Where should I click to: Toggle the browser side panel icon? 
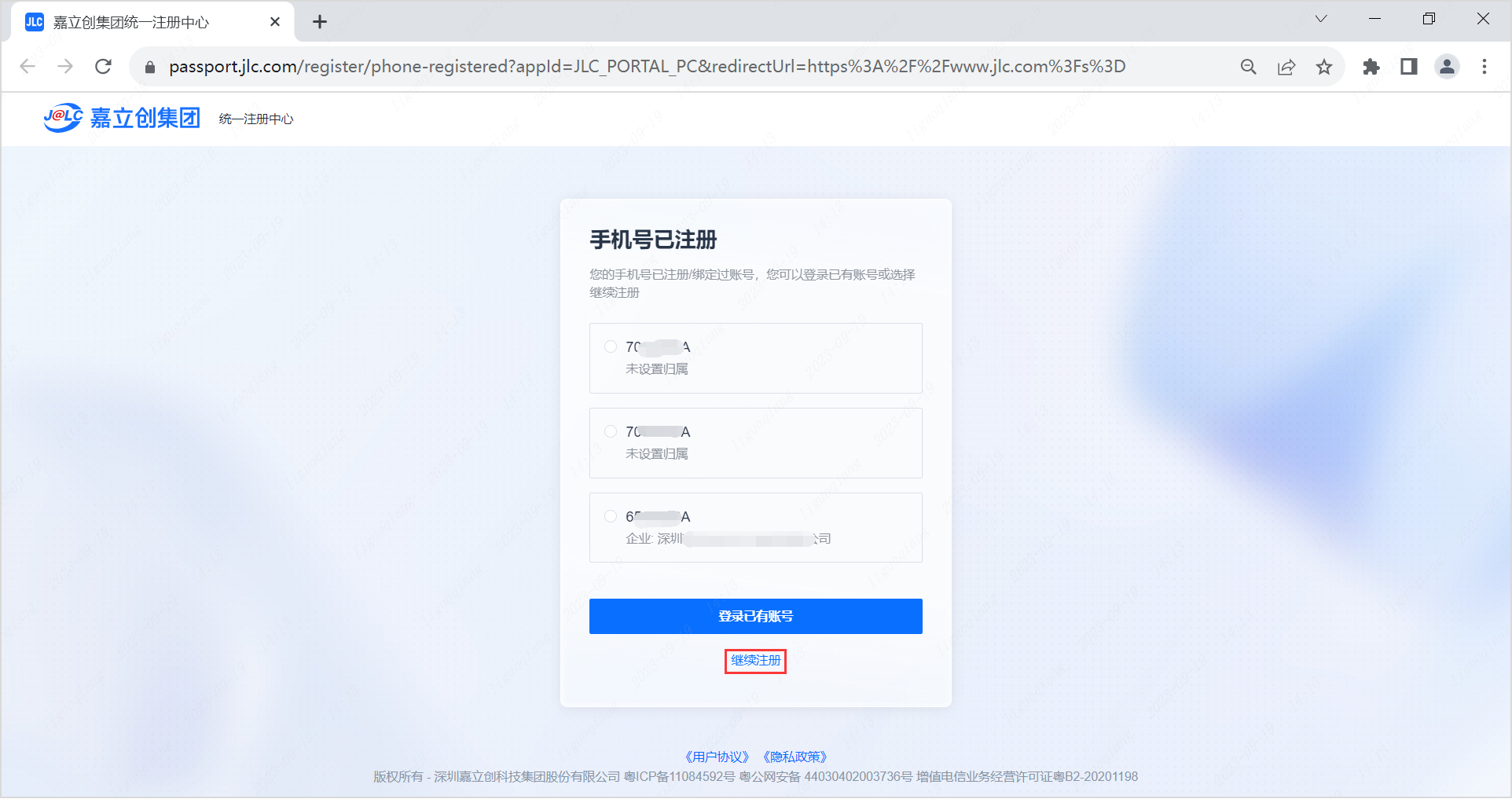tap(1409, 67)
